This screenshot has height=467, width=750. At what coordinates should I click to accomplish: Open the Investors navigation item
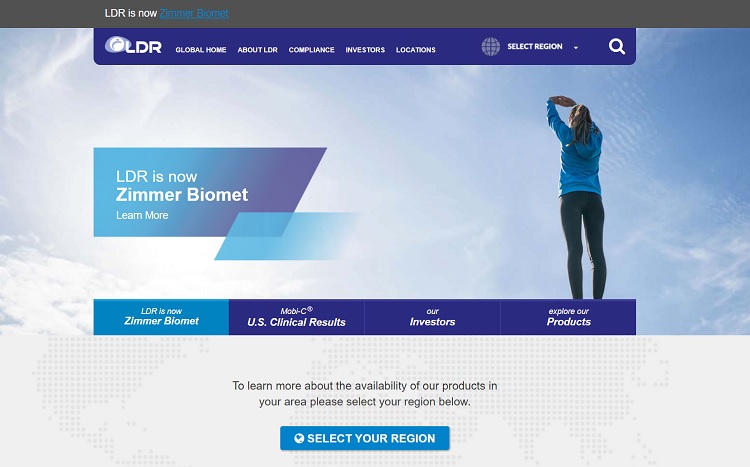[x=365, y=50]
